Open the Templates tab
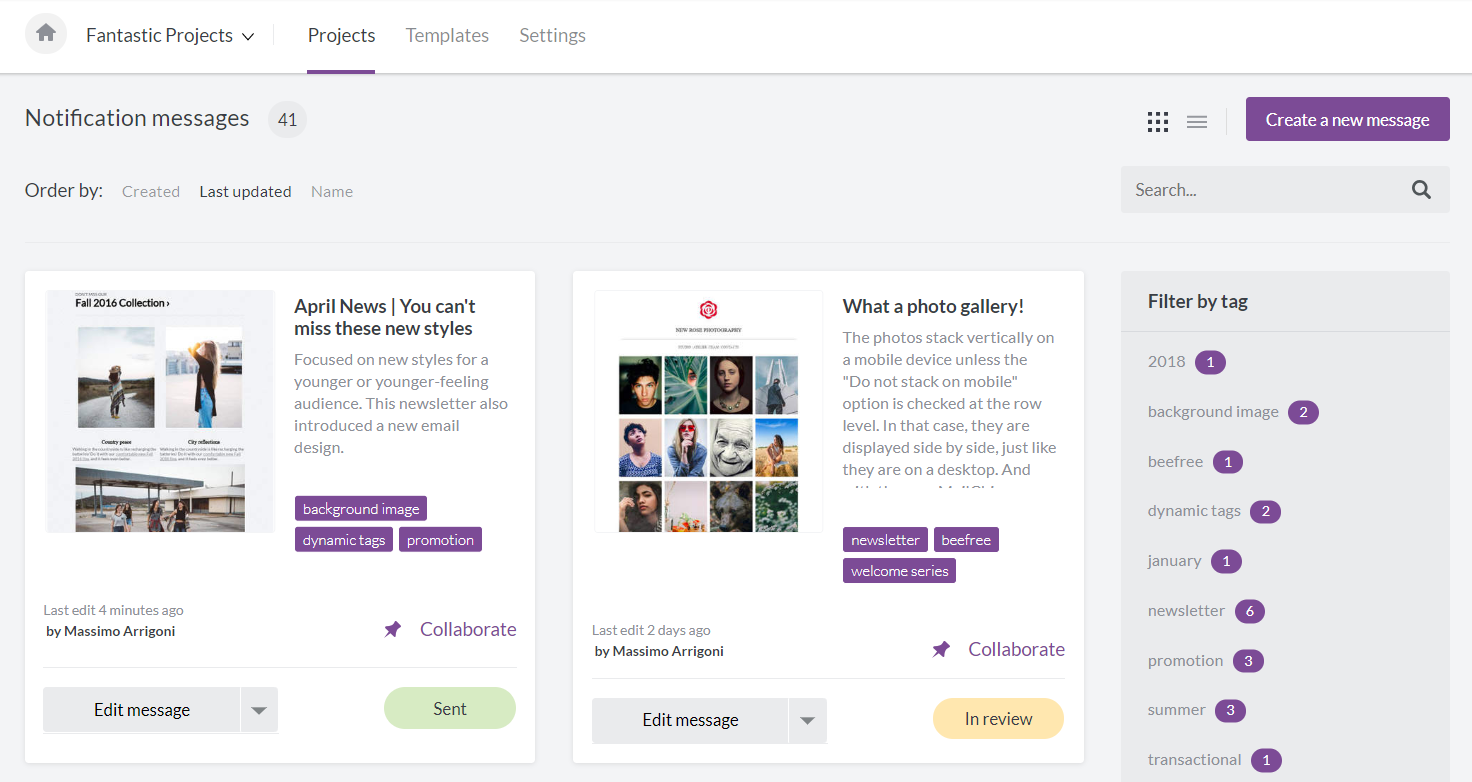Viewport: 1472px width, 782px height. [x=447, y=35]
